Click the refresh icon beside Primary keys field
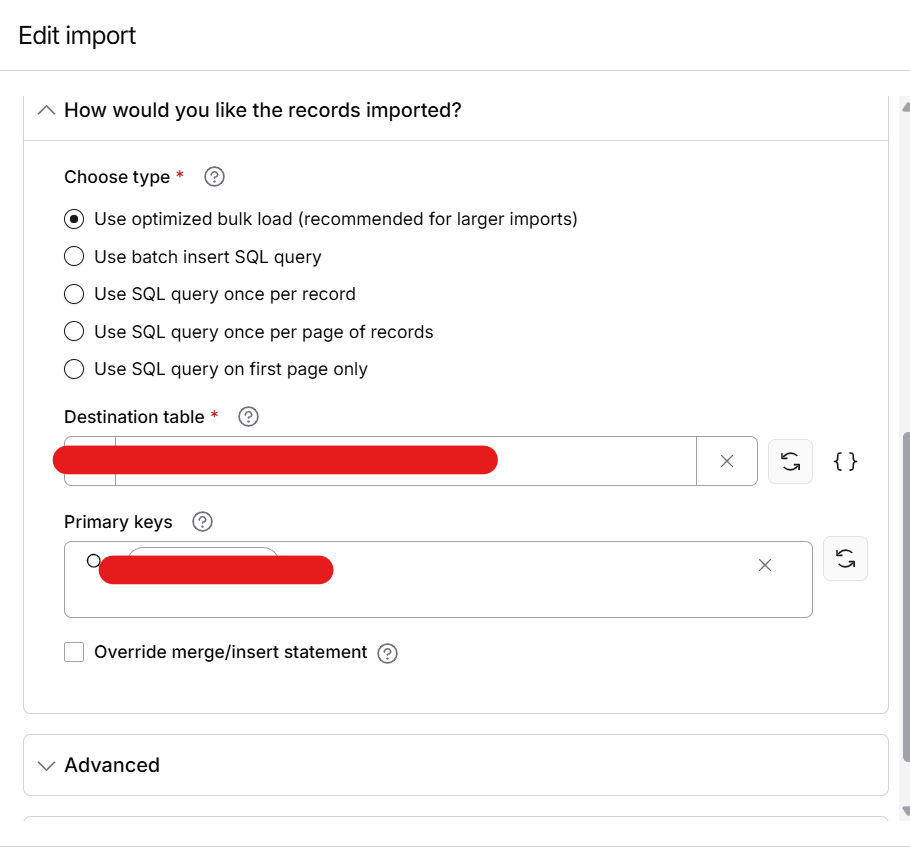Screen dimensions: 910x857 pyautogui.click(x=845, y=558)
